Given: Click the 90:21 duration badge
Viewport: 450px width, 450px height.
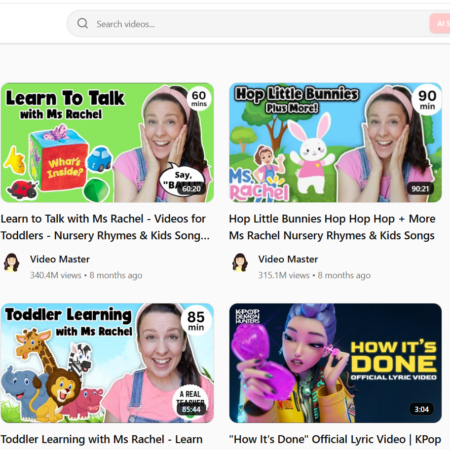Looking at the screenshot, I should pyautogui.click(x=420, y=189).
